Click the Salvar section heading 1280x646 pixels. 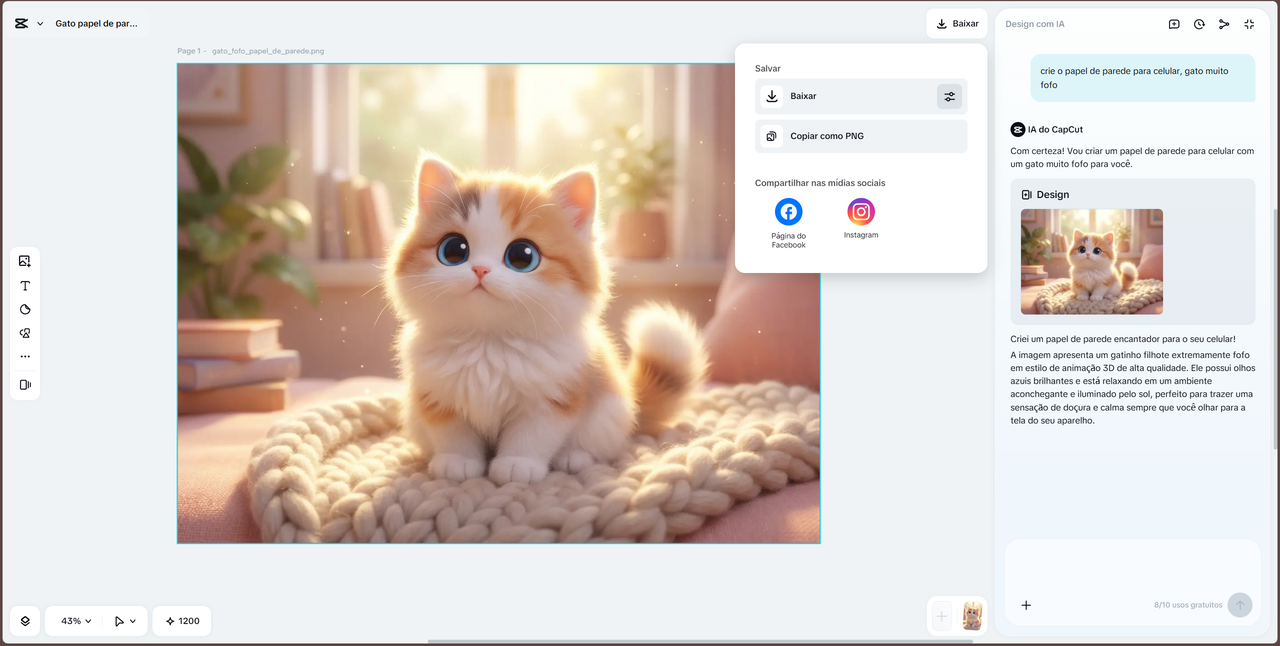(x=768, y=69)
